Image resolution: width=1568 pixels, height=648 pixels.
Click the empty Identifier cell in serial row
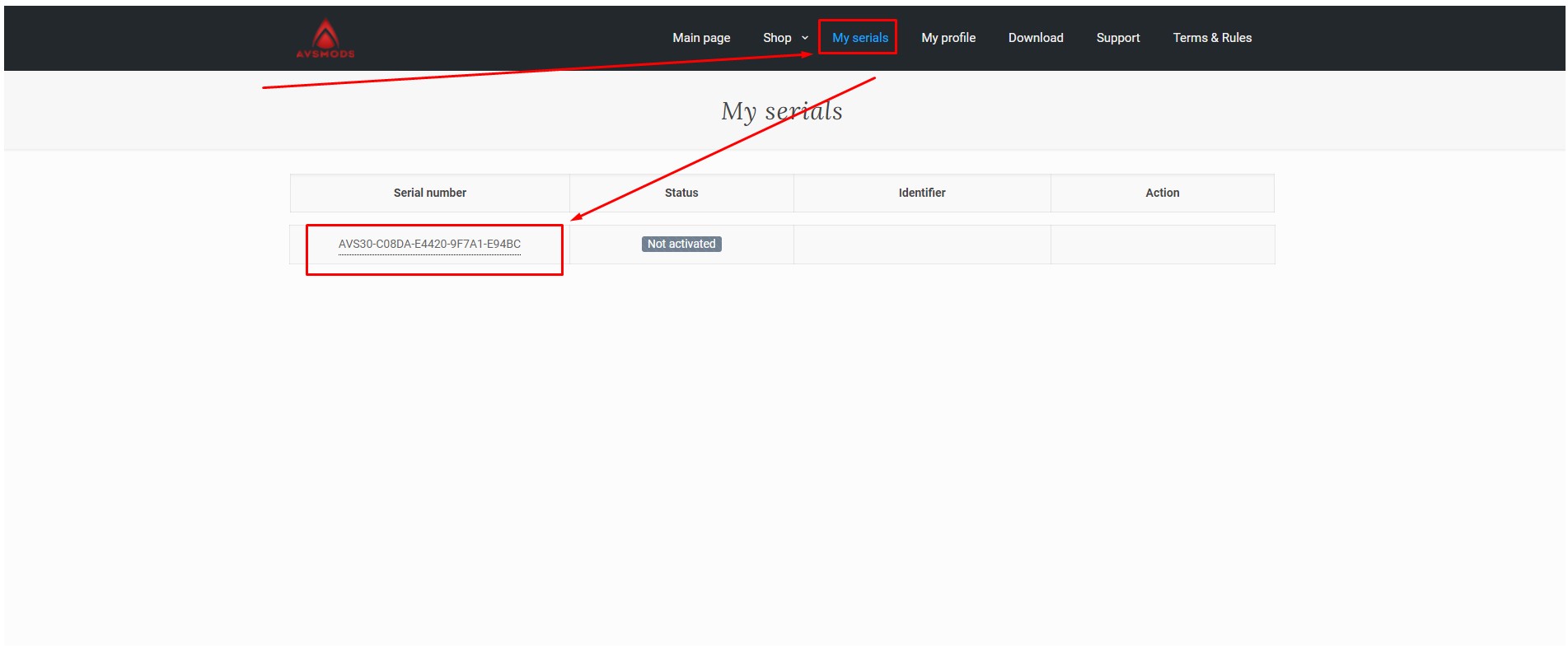click(921, 245)
